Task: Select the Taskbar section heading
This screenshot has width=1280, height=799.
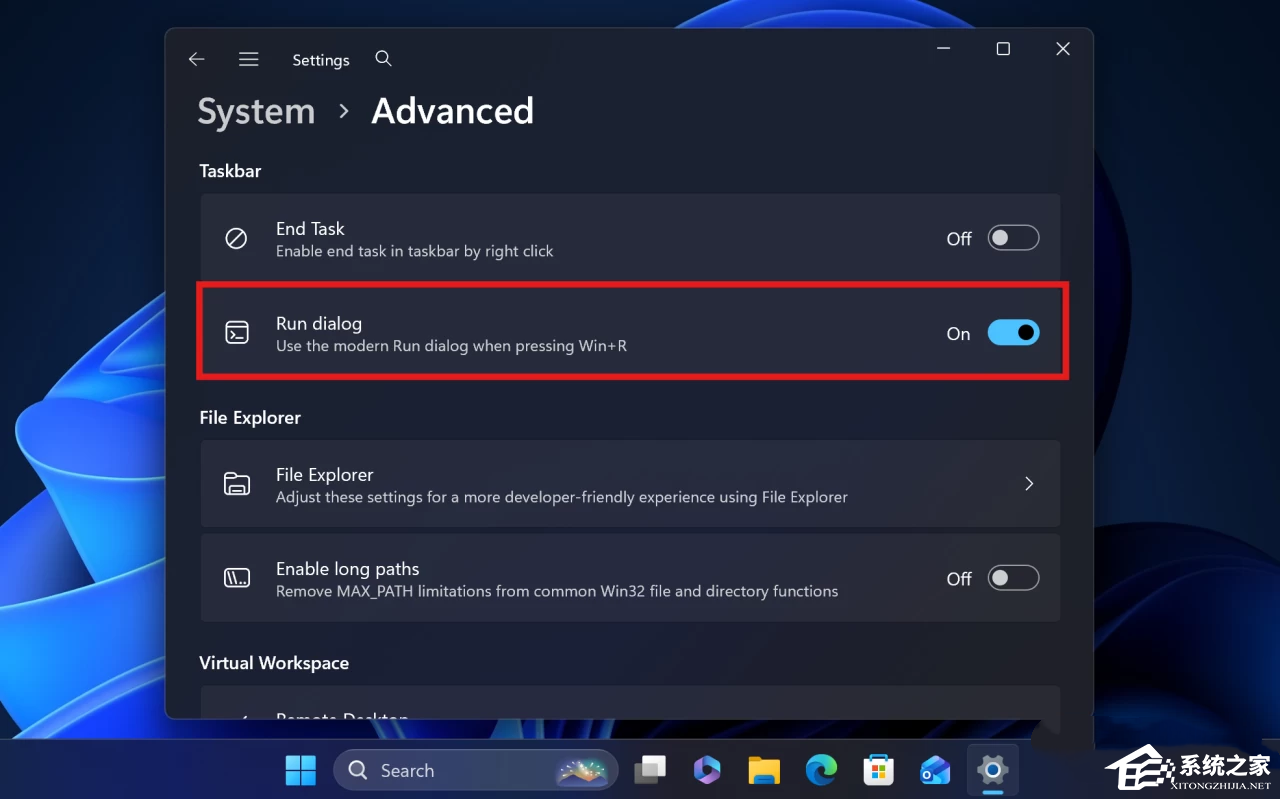Action: pos(230,171)
